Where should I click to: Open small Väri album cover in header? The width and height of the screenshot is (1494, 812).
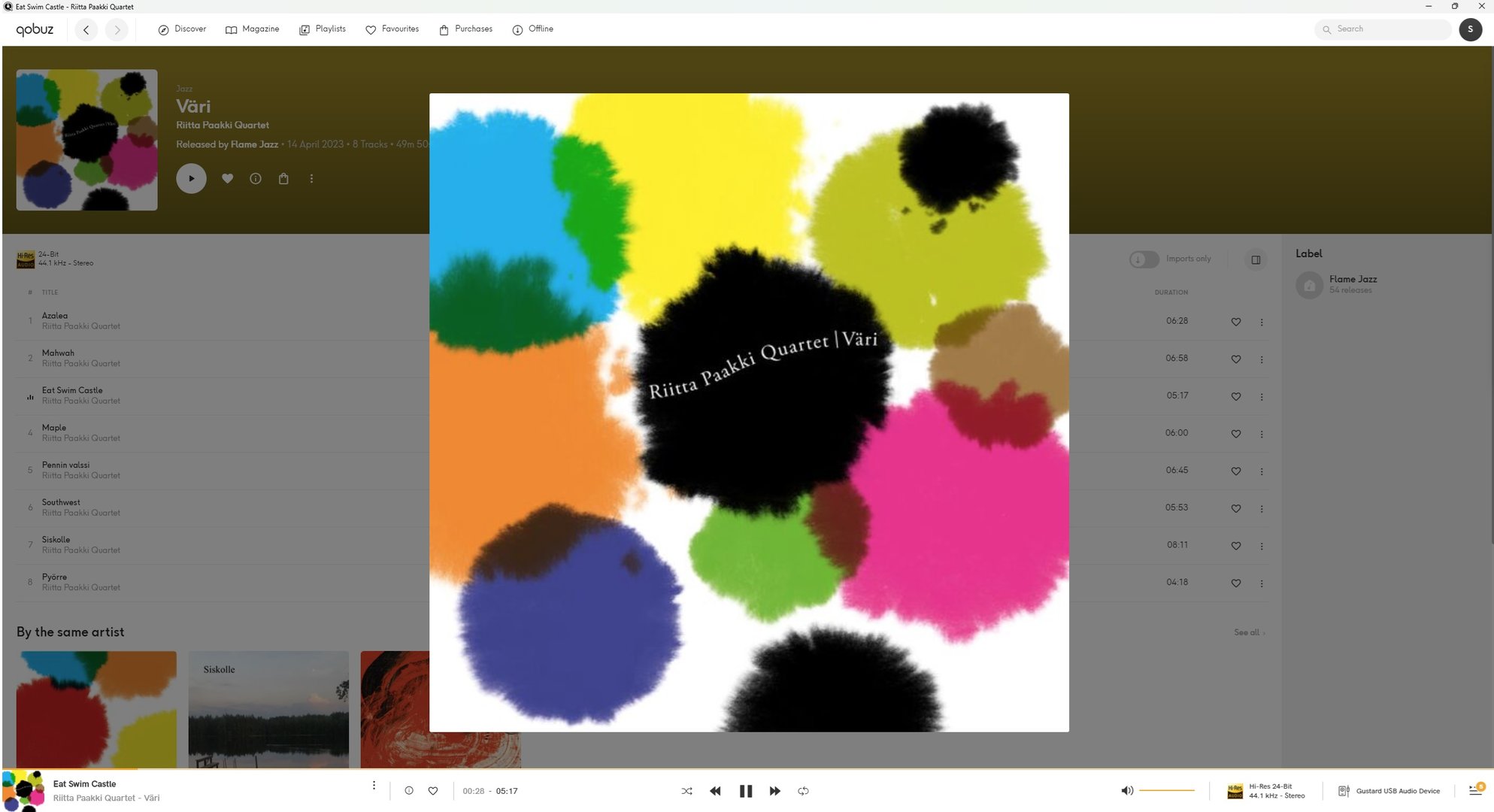[x=86, y=140]
